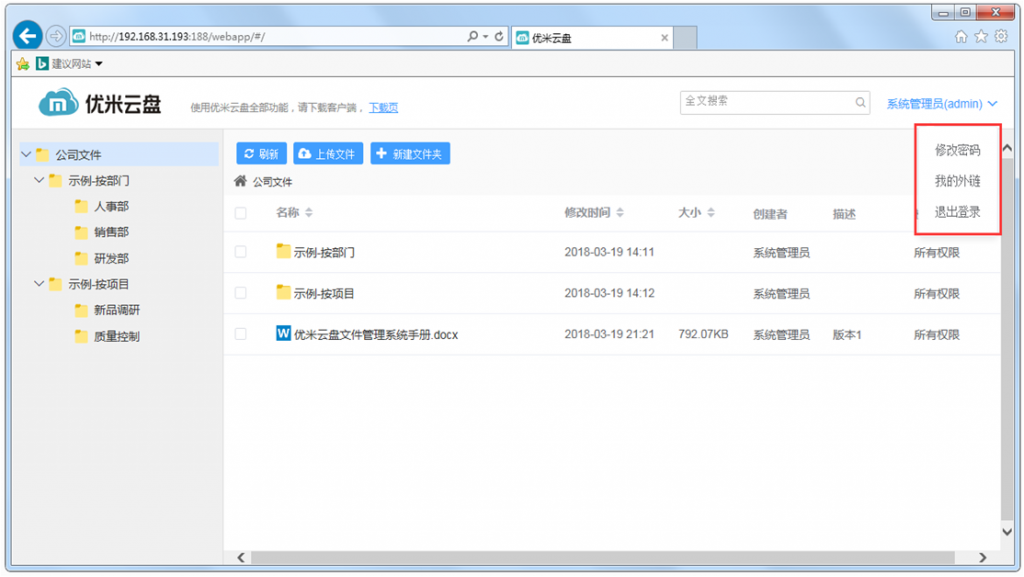The image size is (1024, 577).
Task: Click the 示例-按部门 folder icon in file list
Action: tap(283, 252)
